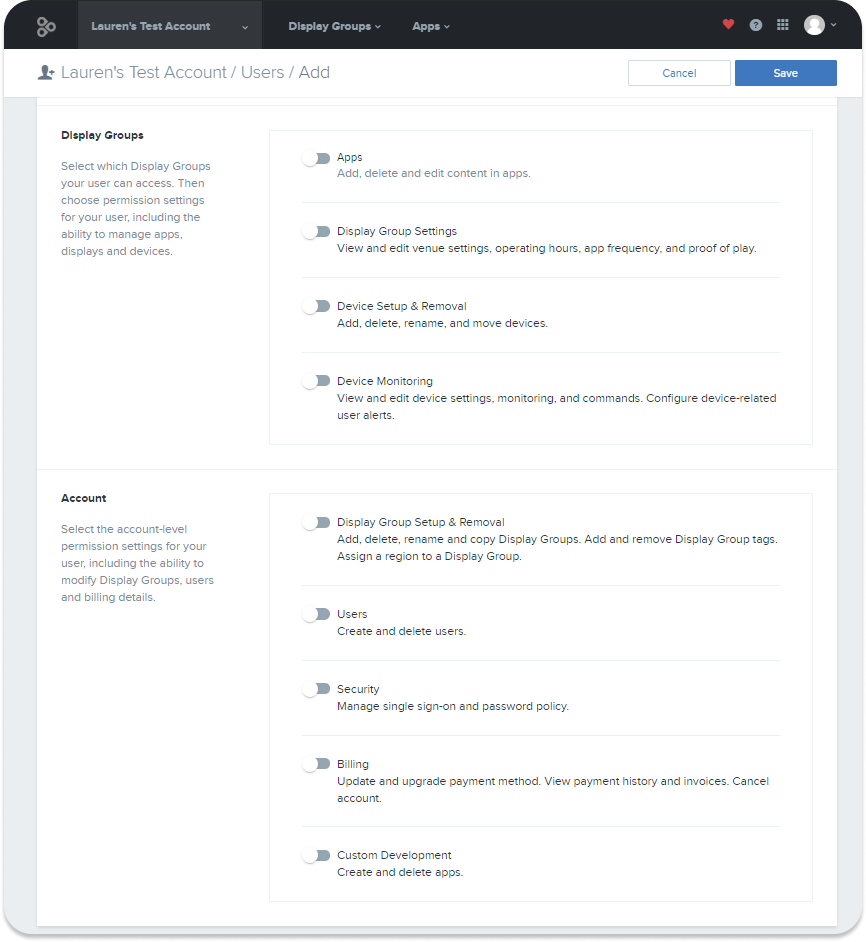Screen dimensions: 866x942
Task: Enable the Users permission switch
Action: (316, 615)
